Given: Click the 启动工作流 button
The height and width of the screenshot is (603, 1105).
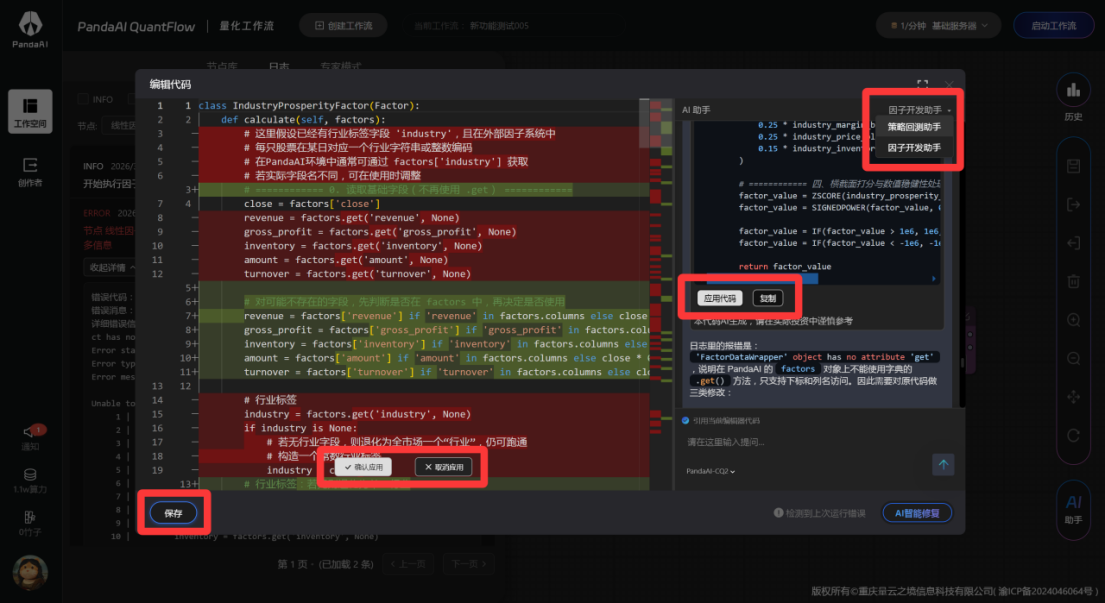Looking at the screenshot, I should pos(1054,25).
